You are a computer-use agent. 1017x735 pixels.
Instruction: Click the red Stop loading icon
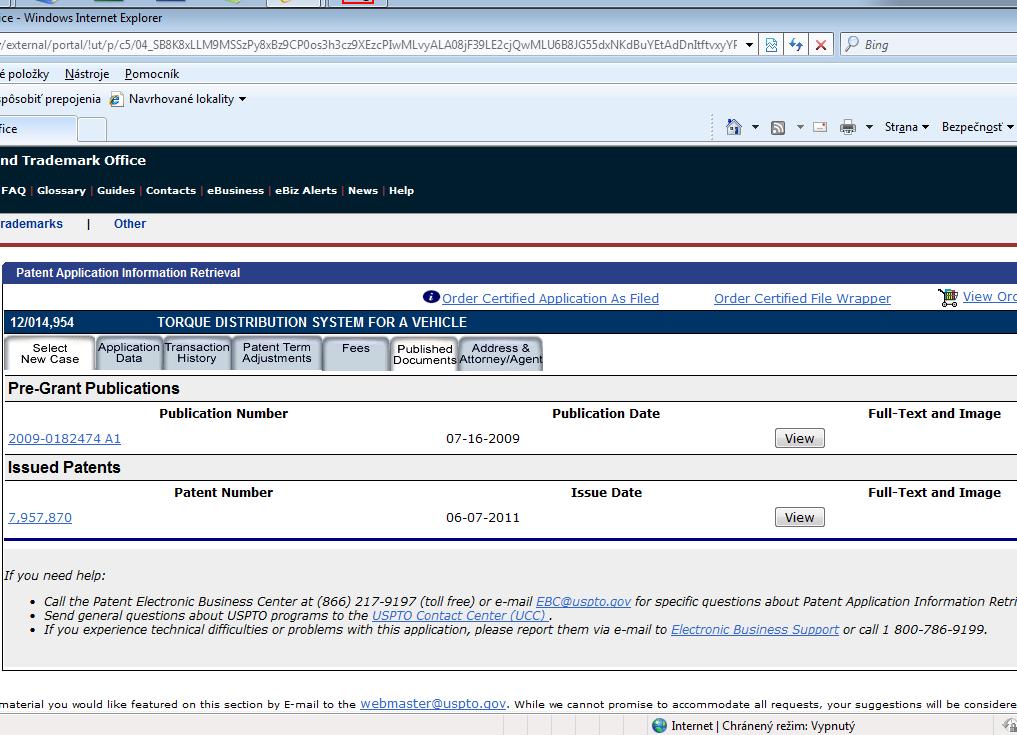pos(820,45)
